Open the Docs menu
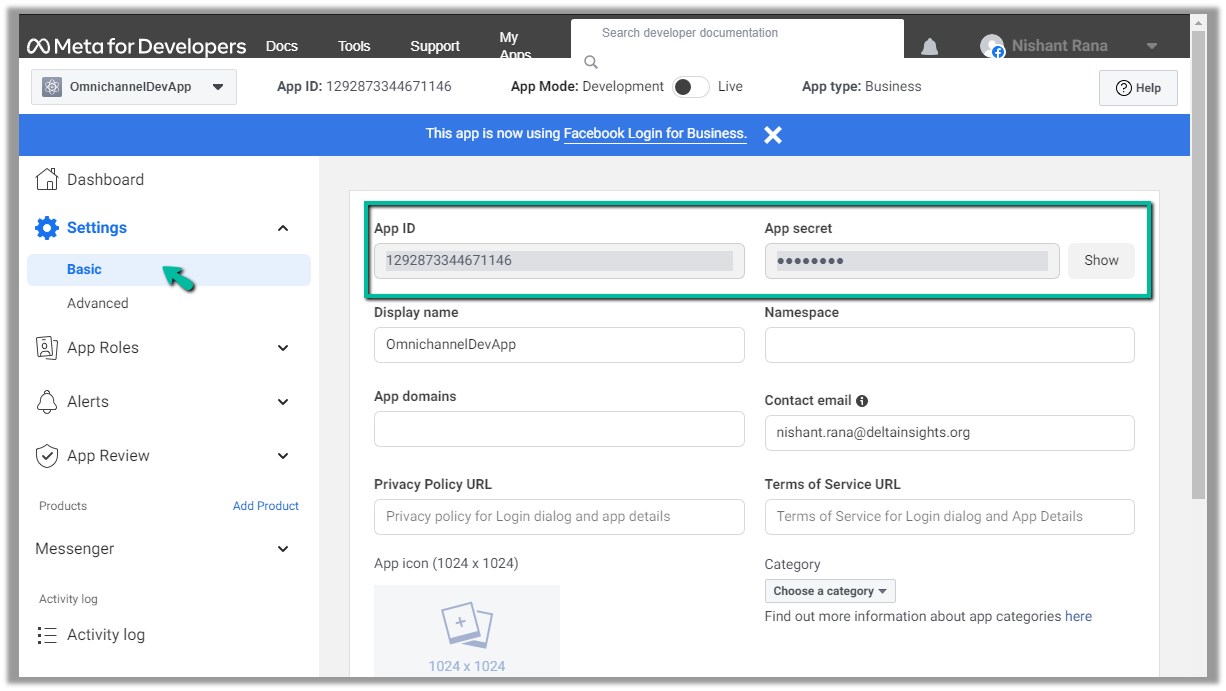The height and width of the screenshot is (691, 1226). (x=282, y=46)
